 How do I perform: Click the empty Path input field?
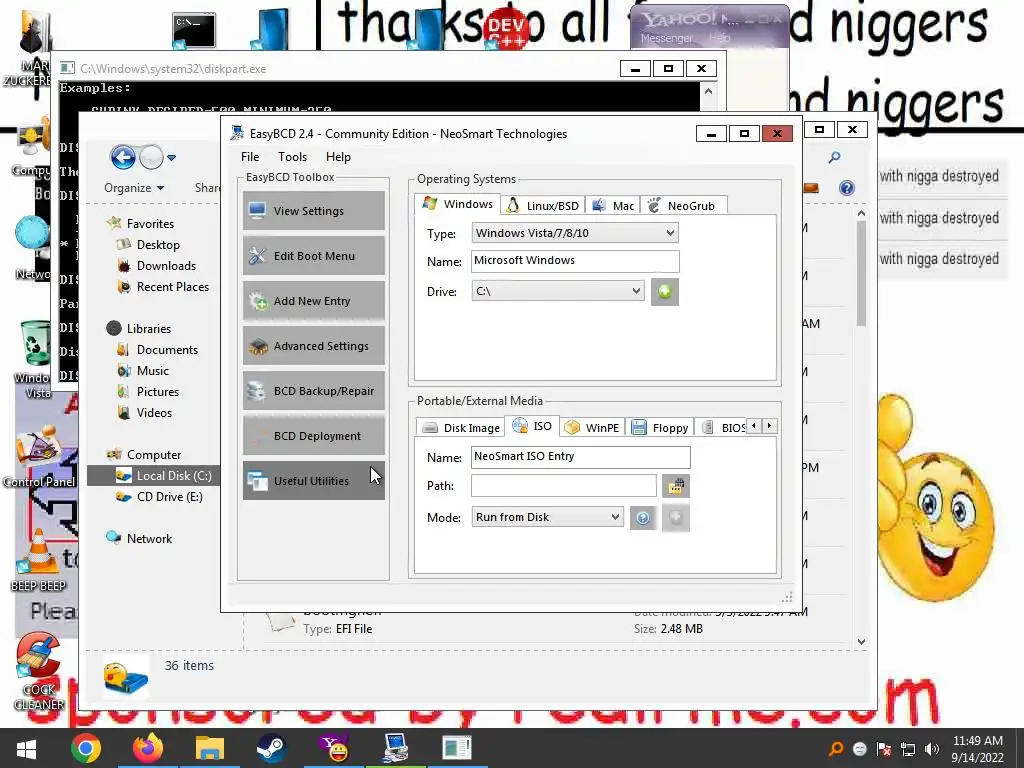(564, 485)
